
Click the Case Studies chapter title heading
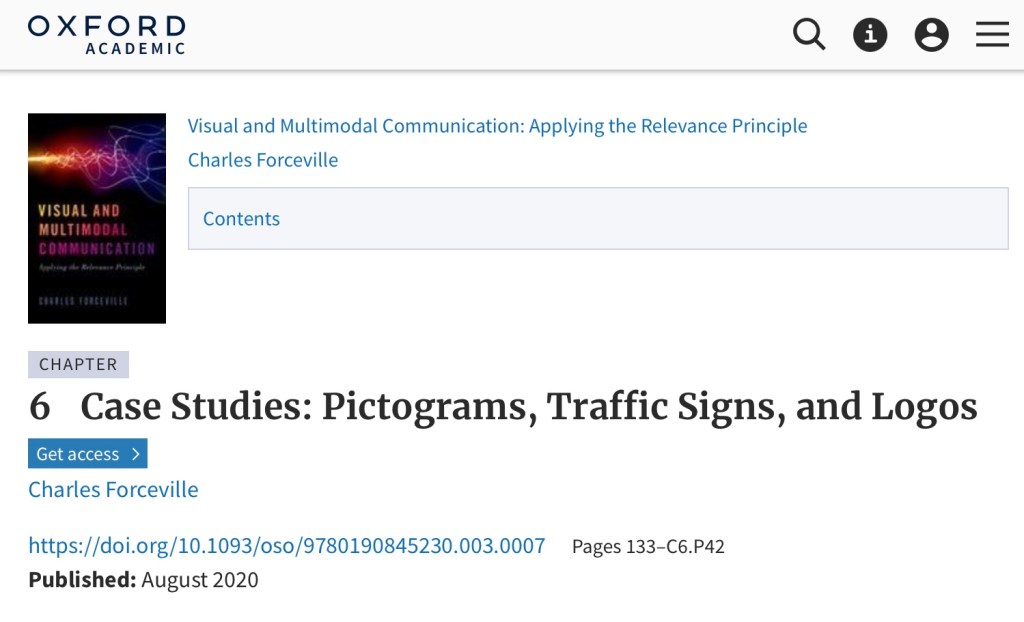(x=529, y=407)
